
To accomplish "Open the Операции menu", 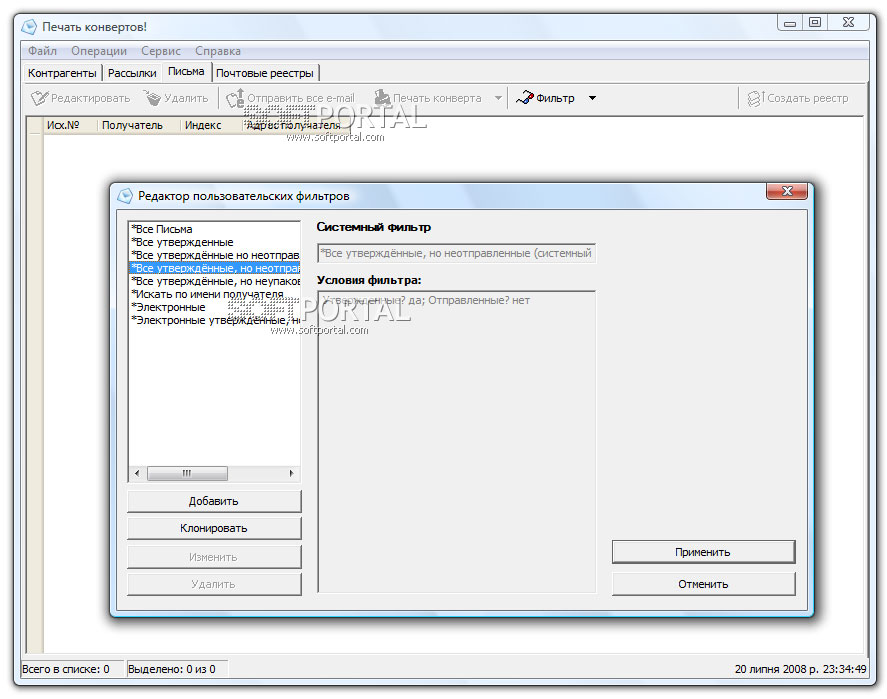I will tap(99, 51).
